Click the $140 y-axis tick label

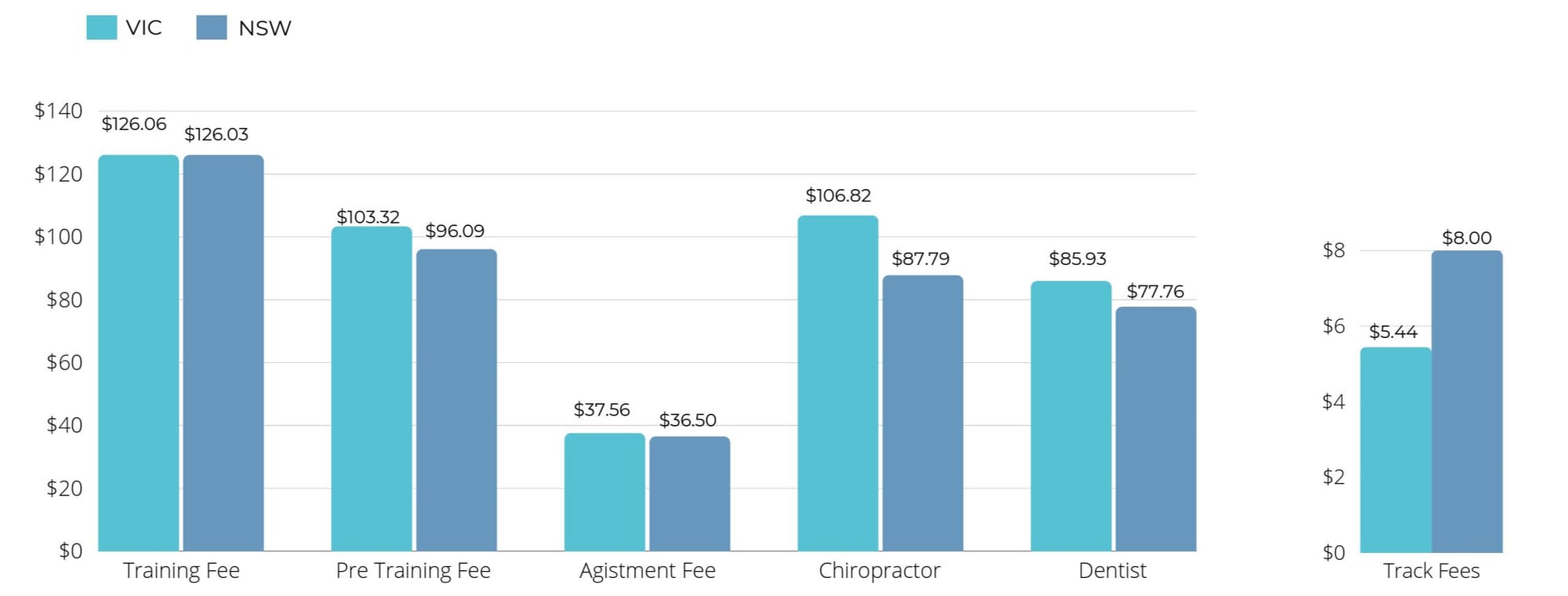pyautogui.click(x=58, y=111)
